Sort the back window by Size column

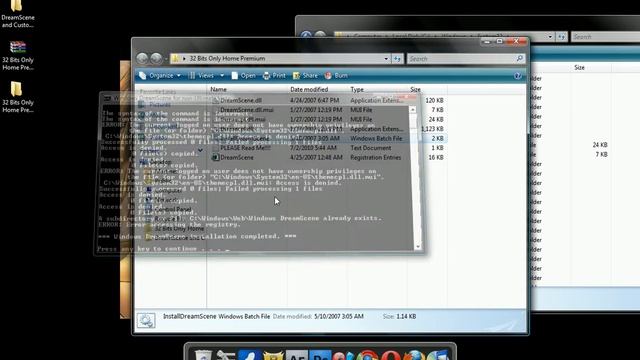pos(579,68)
